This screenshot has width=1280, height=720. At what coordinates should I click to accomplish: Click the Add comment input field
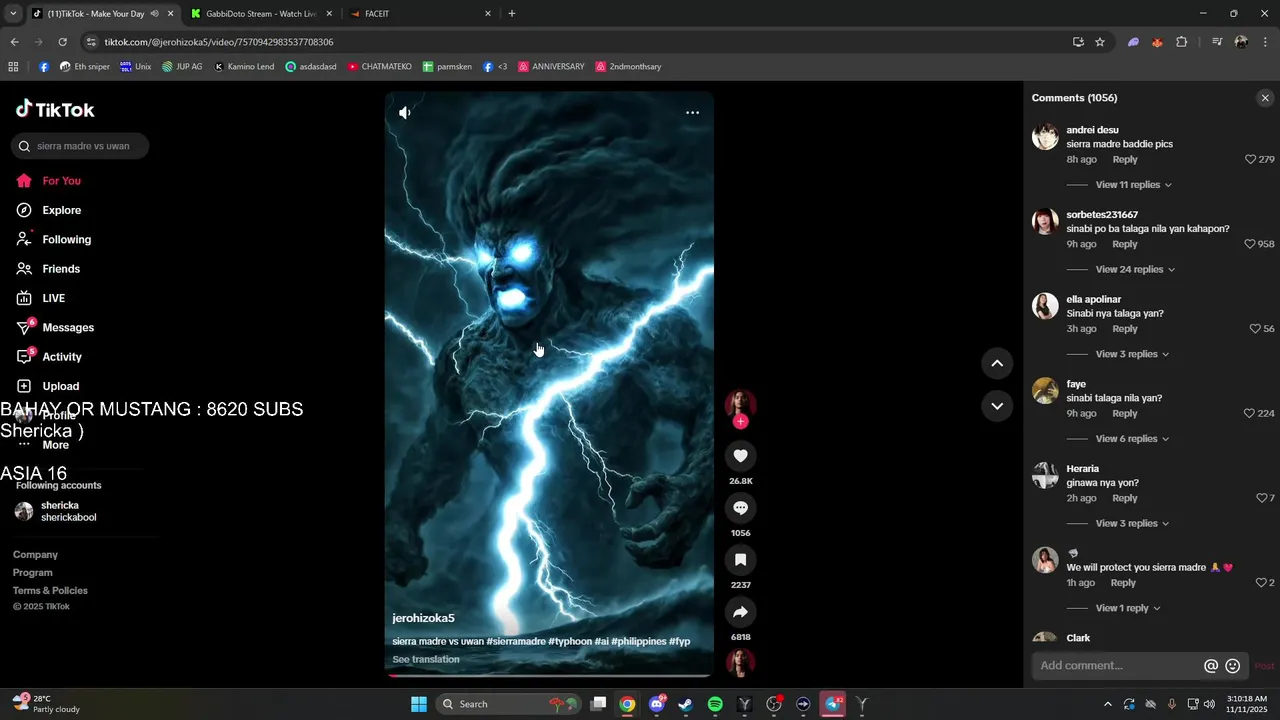[1118, 666]
